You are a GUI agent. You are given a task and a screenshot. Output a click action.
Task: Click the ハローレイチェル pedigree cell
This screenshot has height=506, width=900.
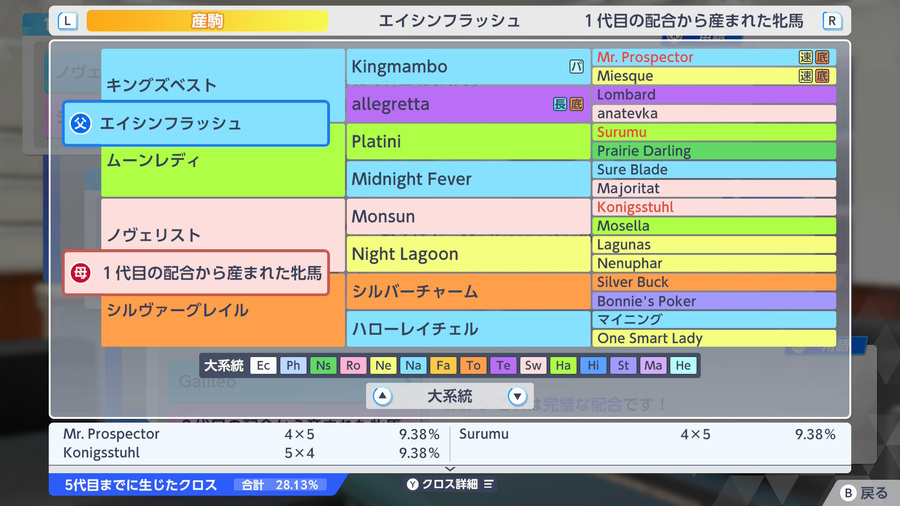468,329
